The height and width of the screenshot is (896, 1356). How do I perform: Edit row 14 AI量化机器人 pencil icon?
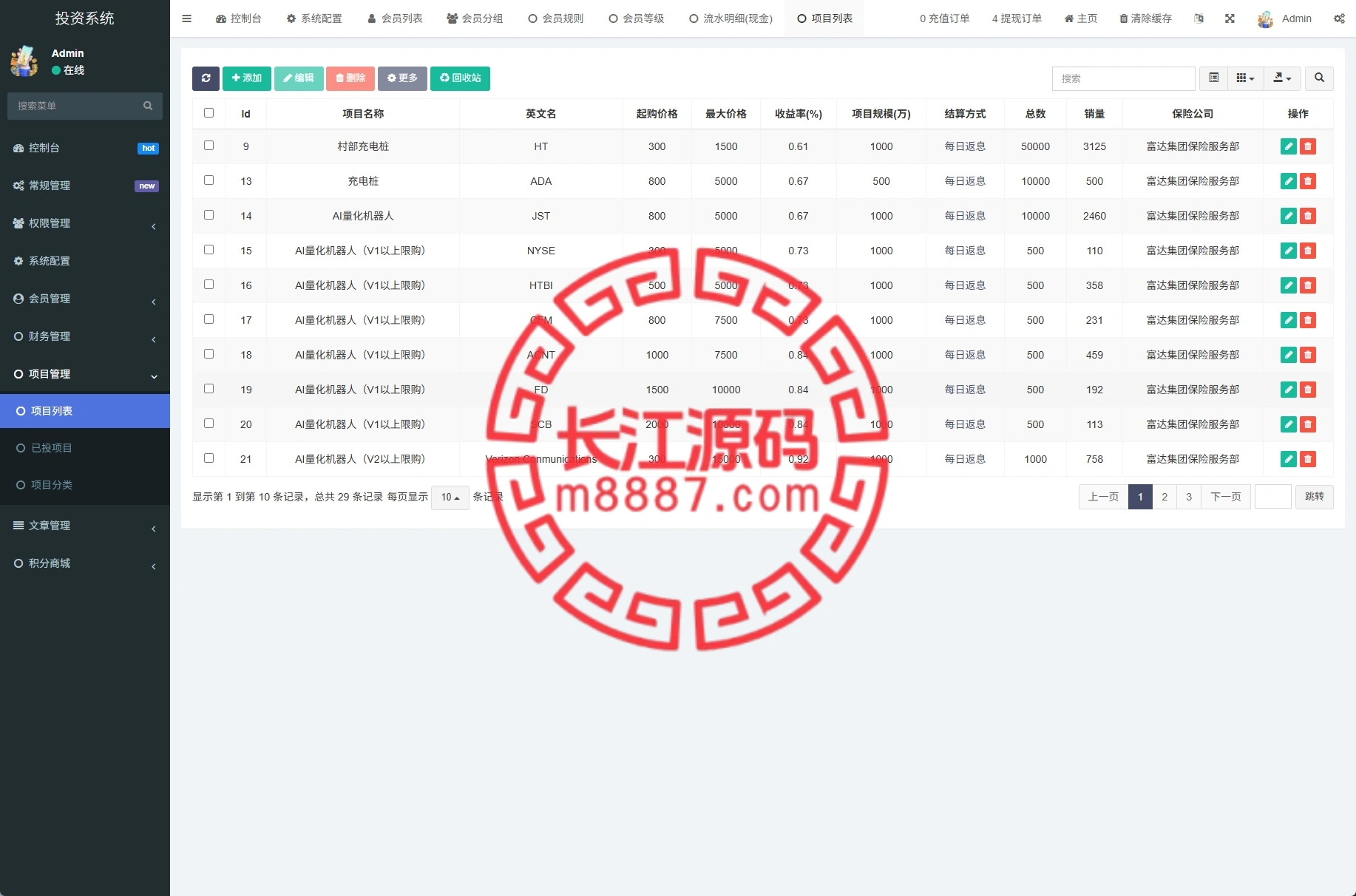pos(1288,216)
